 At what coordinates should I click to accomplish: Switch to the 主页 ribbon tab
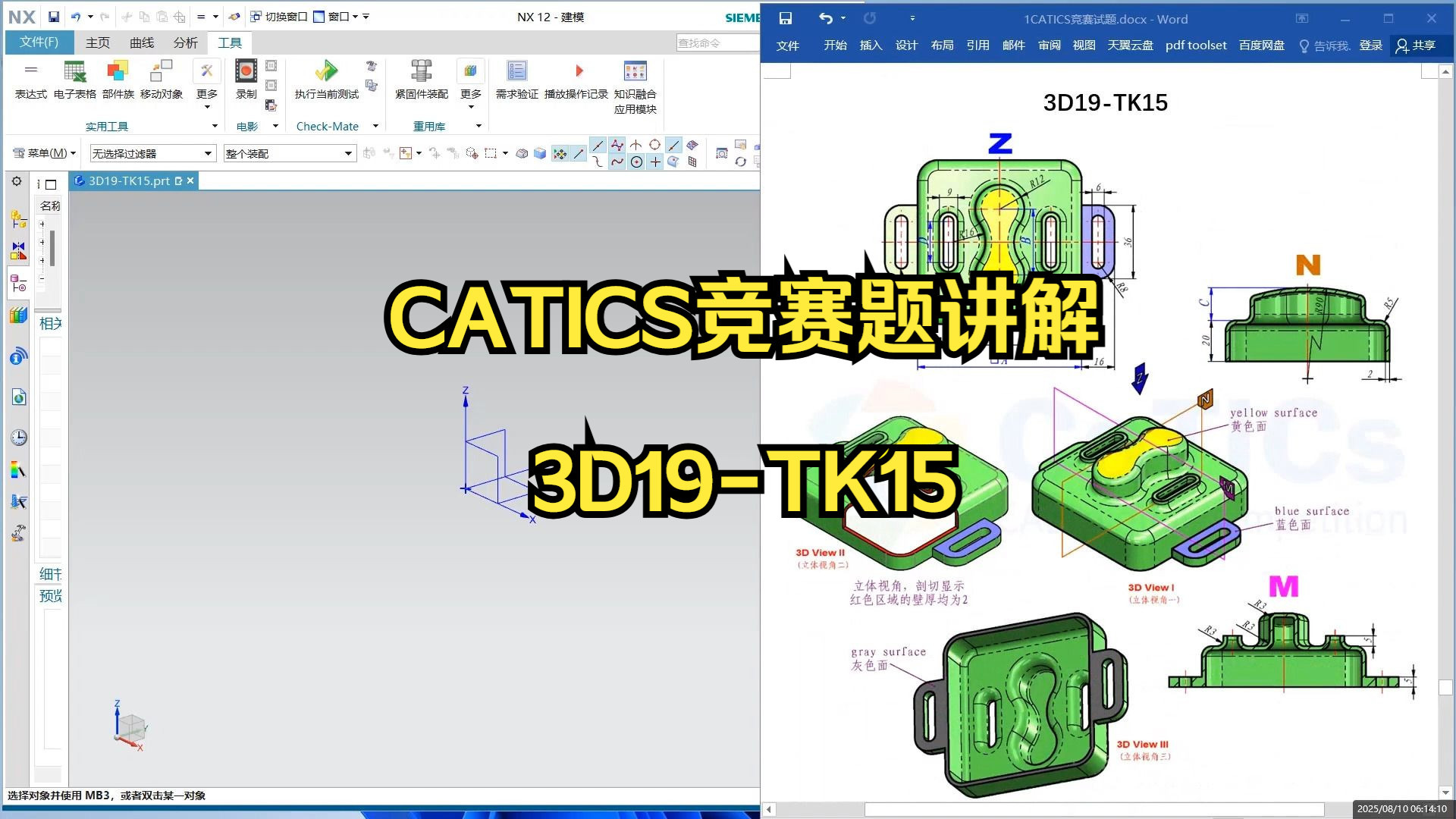click(97, 43)
